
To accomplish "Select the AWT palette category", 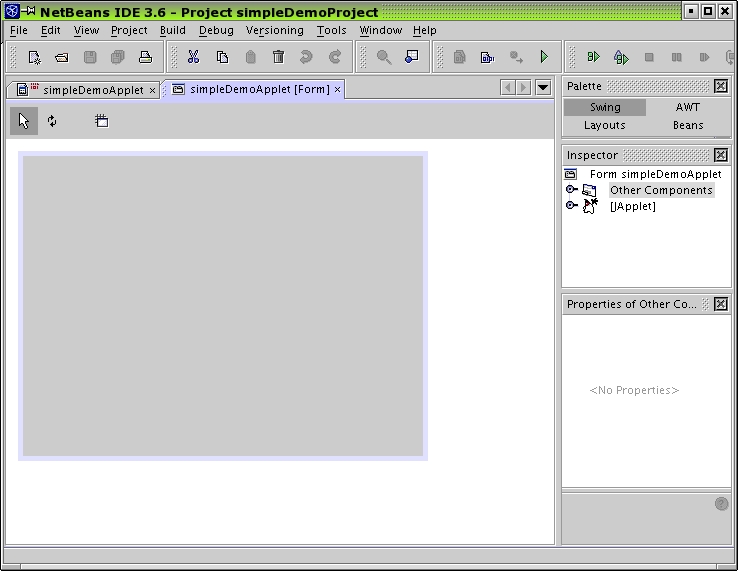I will [x=688, y=107].
